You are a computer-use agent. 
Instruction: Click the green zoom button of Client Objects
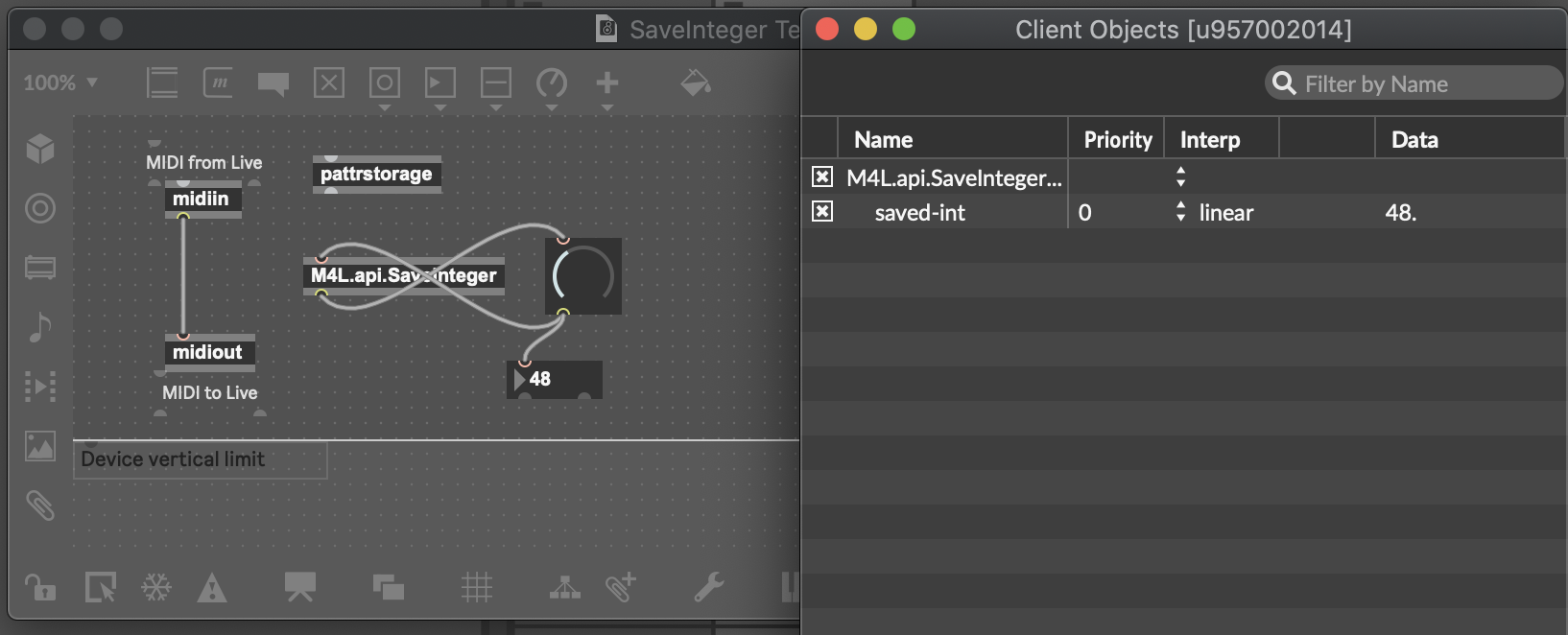pos(904,30)
